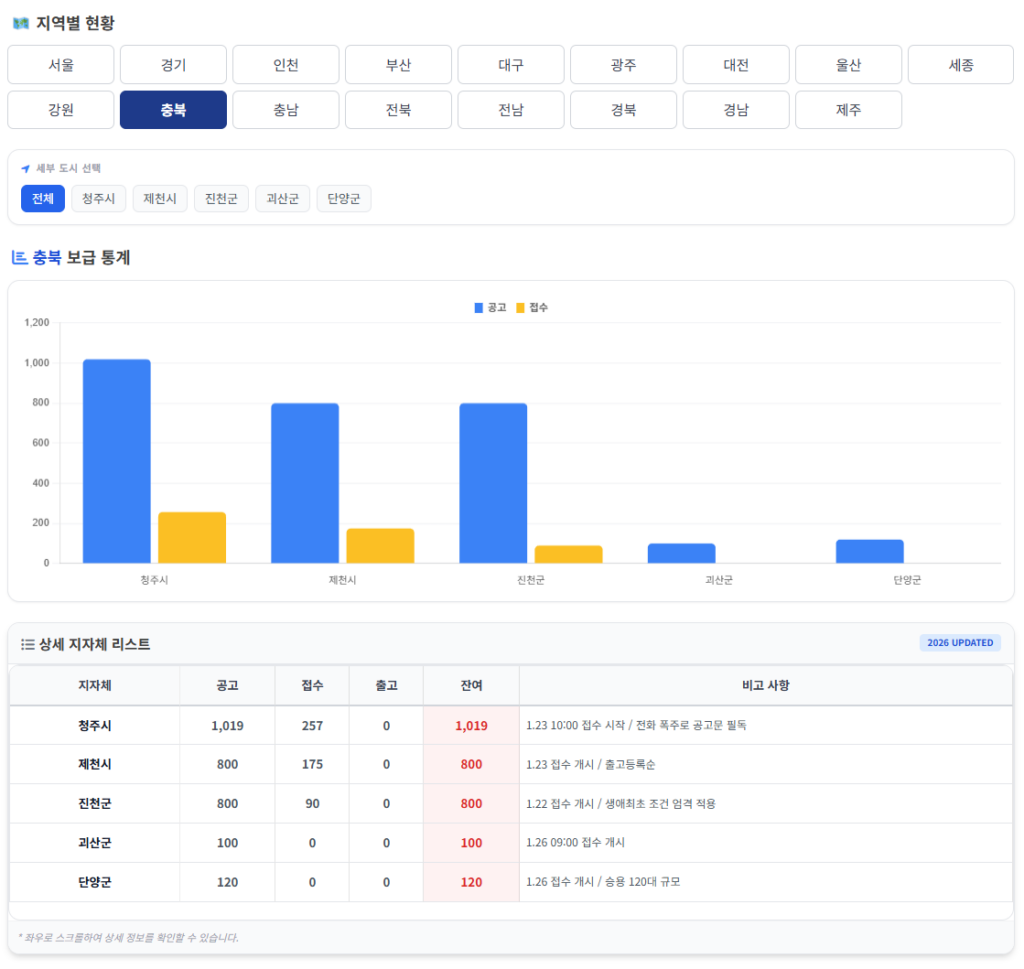Image resolution: width=1024 pixels, height=969 pixels.
Task: Click the 세종 region button
Action: coord(960,65)
